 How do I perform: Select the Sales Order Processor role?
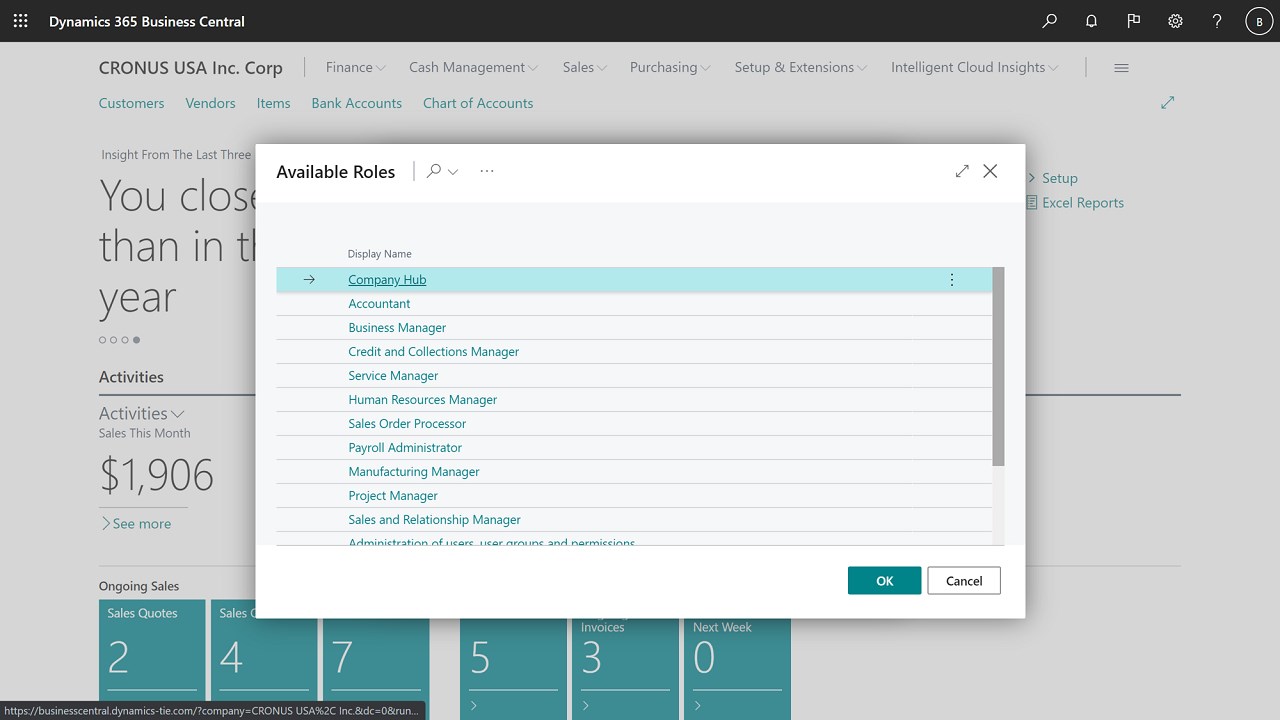point(407,424)
